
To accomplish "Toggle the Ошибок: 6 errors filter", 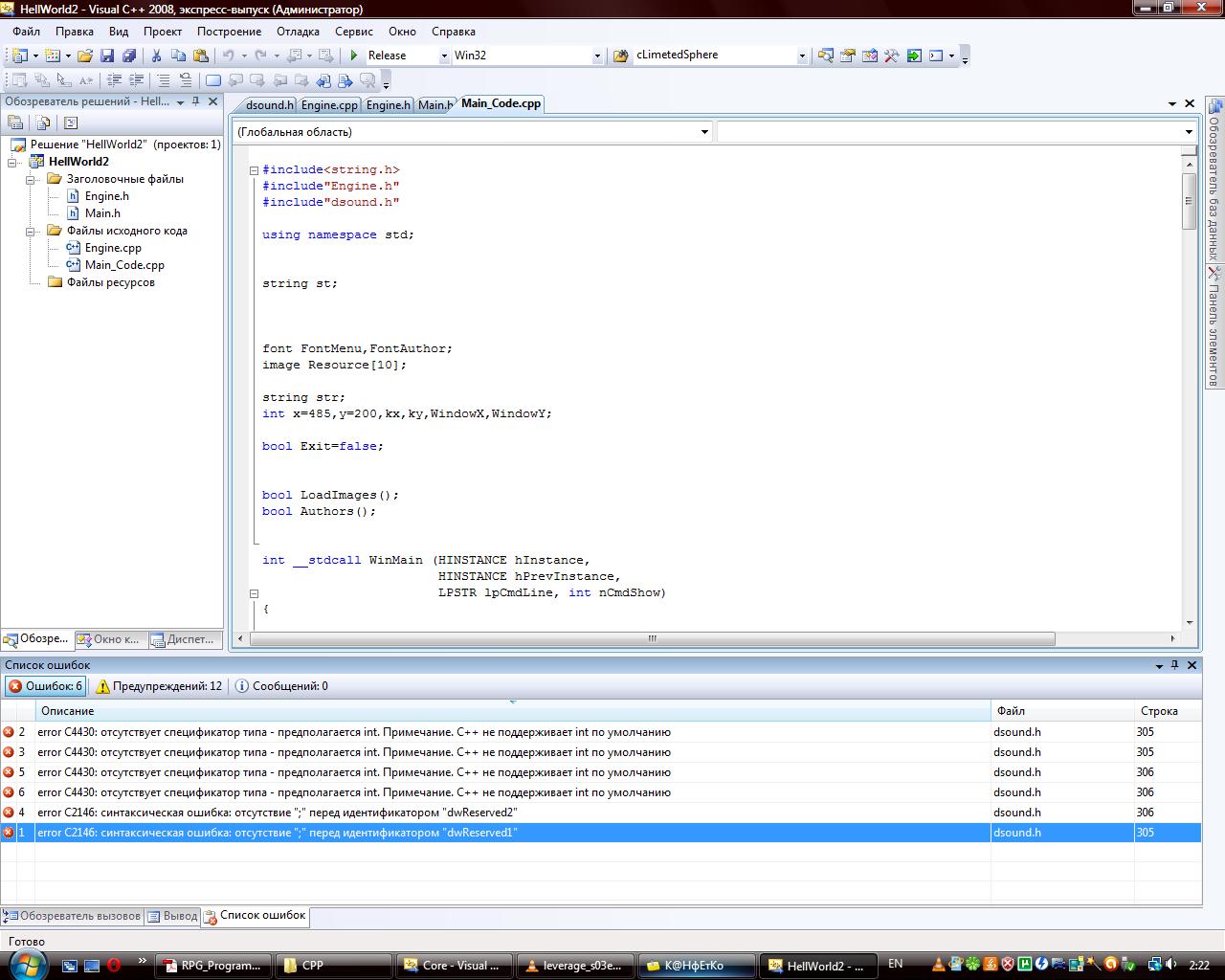I will point(45,686).
